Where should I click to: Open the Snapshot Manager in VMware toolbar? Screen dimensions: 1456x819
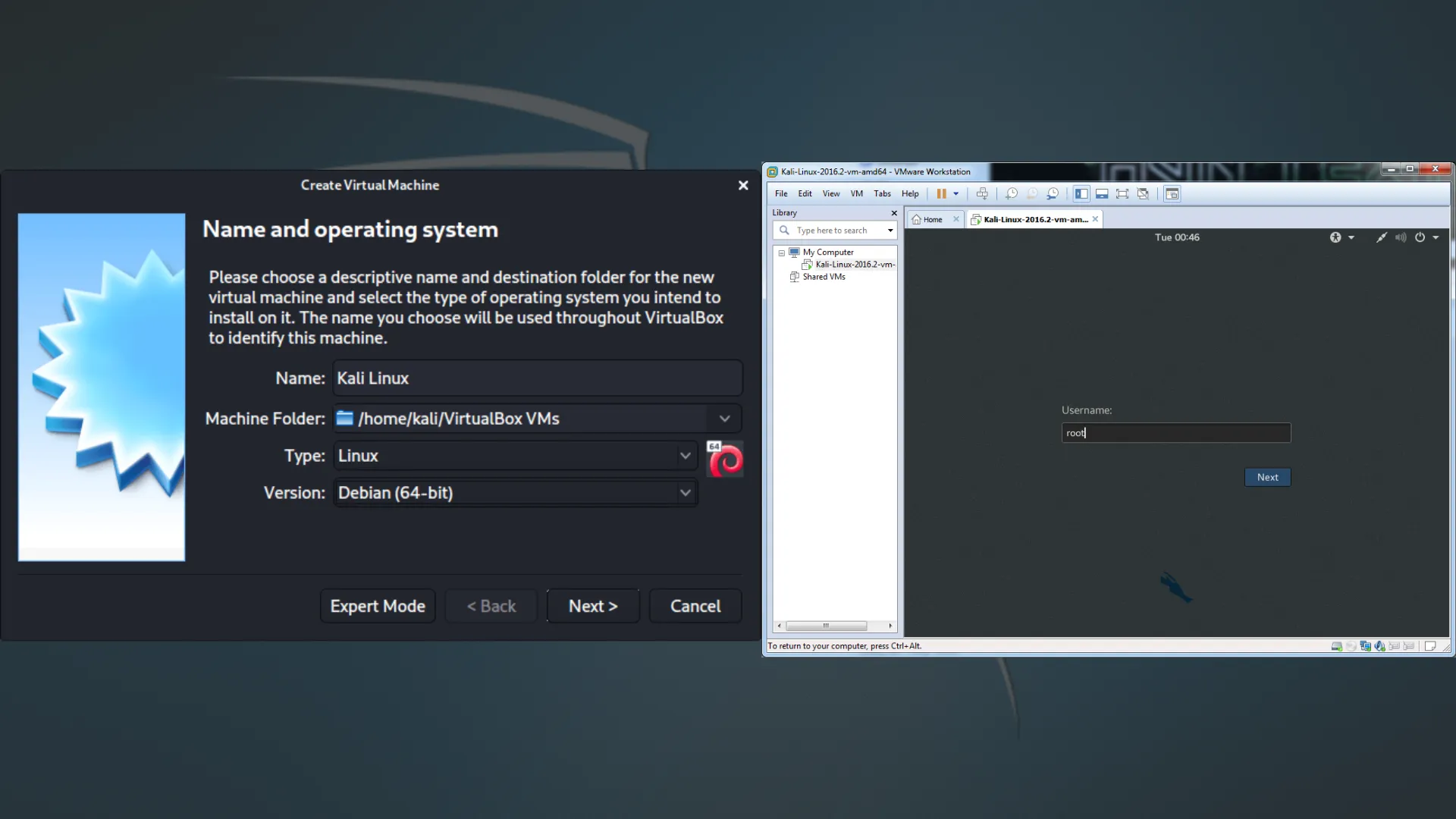[1053, 193]
